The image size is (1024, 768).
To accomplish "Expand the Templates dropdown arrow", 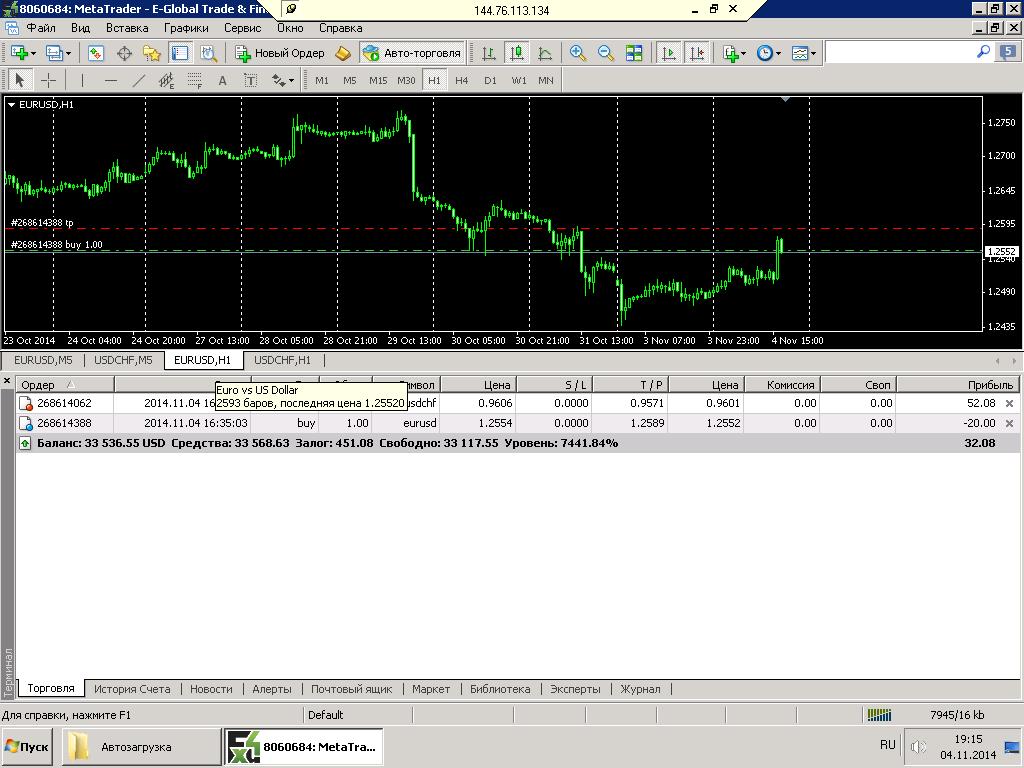I will tap(814, 54).
